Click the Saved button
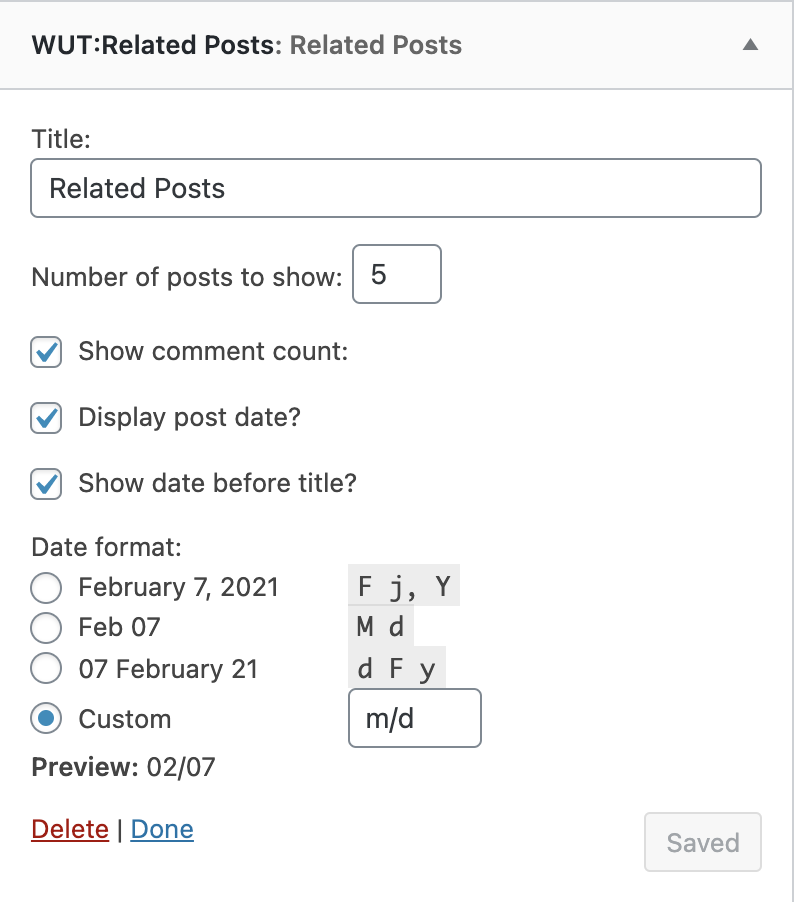 click(x=703, y=842)
